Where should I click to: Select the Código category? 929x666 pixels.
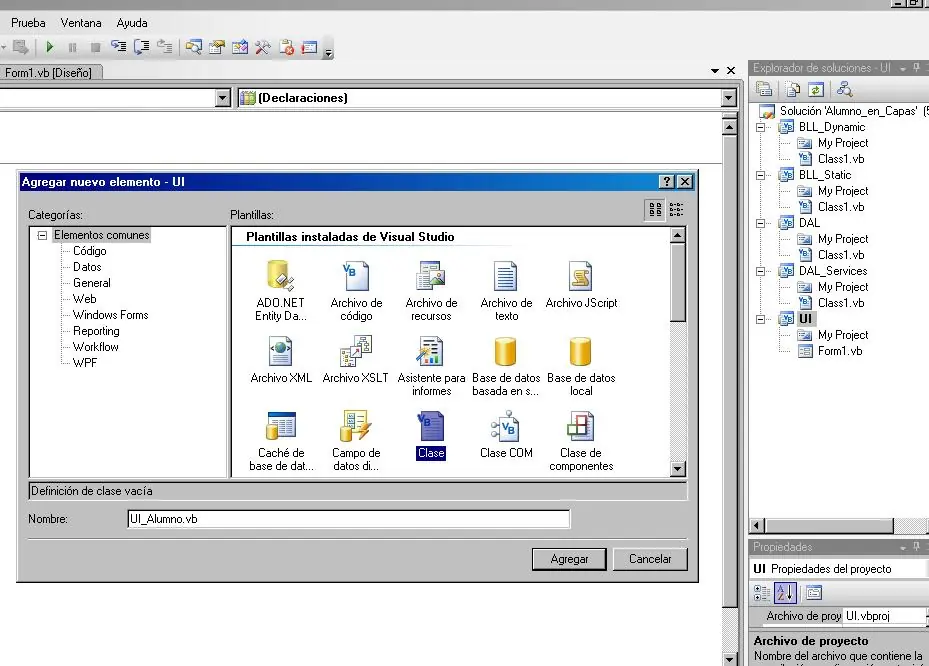pyautogui.click(x=89, y=251)
